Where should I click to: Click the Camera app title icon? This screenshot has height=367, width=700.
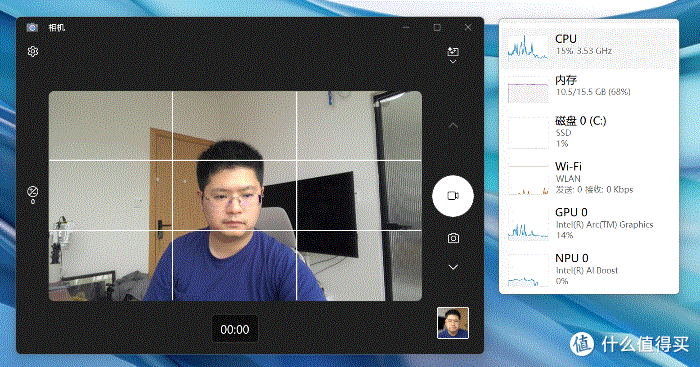32,28
